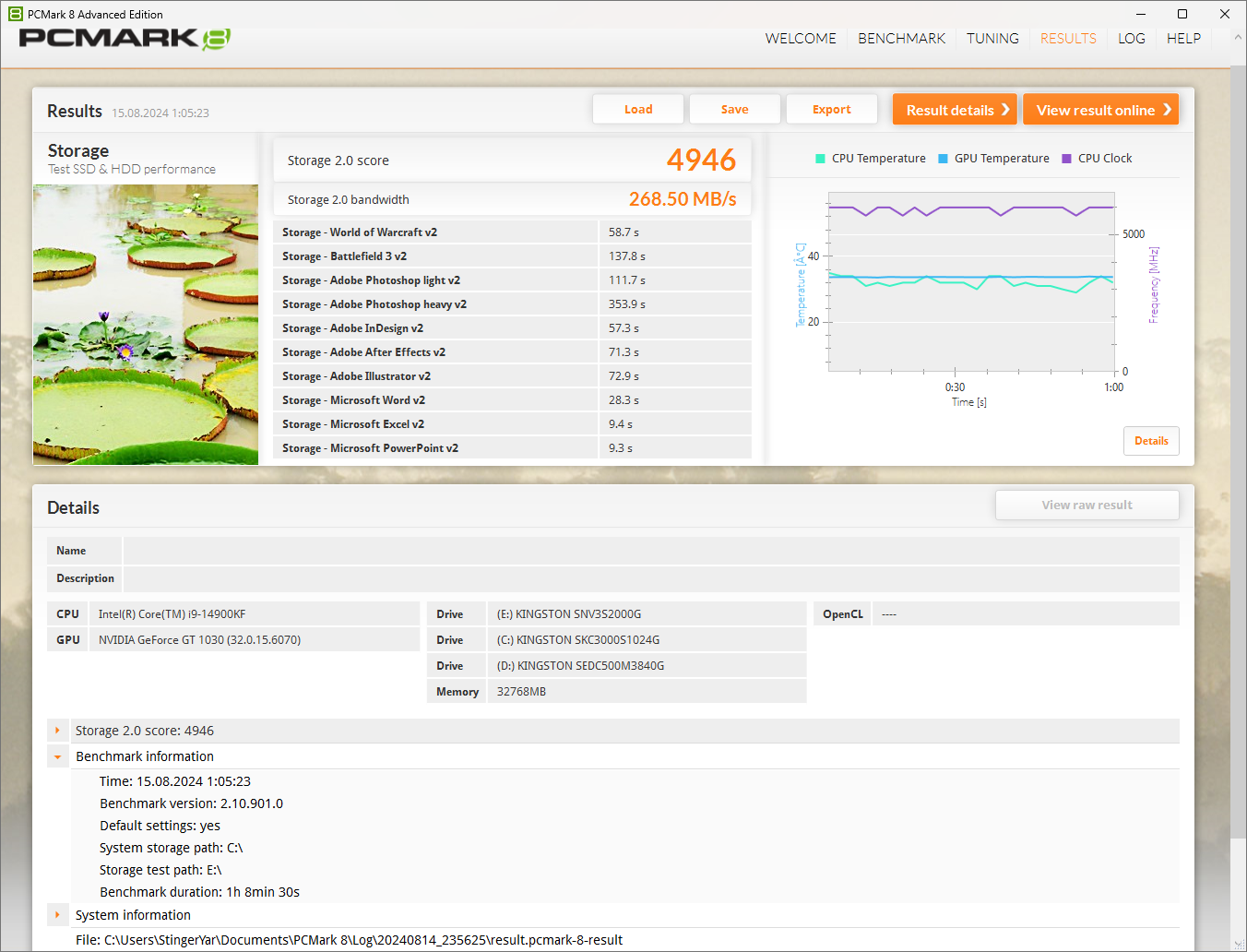1247x952 pixels.
Task: Open the Welcome tab
Action: pyautogui.click(x=801, y=39)
